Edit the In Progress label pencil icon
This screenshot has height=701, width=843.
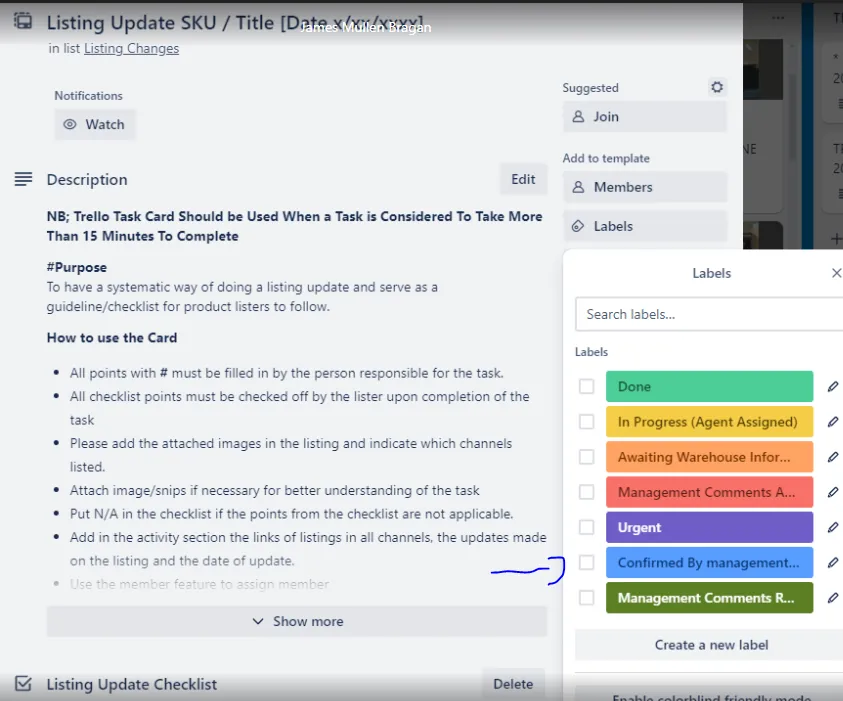tap(833, 422)
